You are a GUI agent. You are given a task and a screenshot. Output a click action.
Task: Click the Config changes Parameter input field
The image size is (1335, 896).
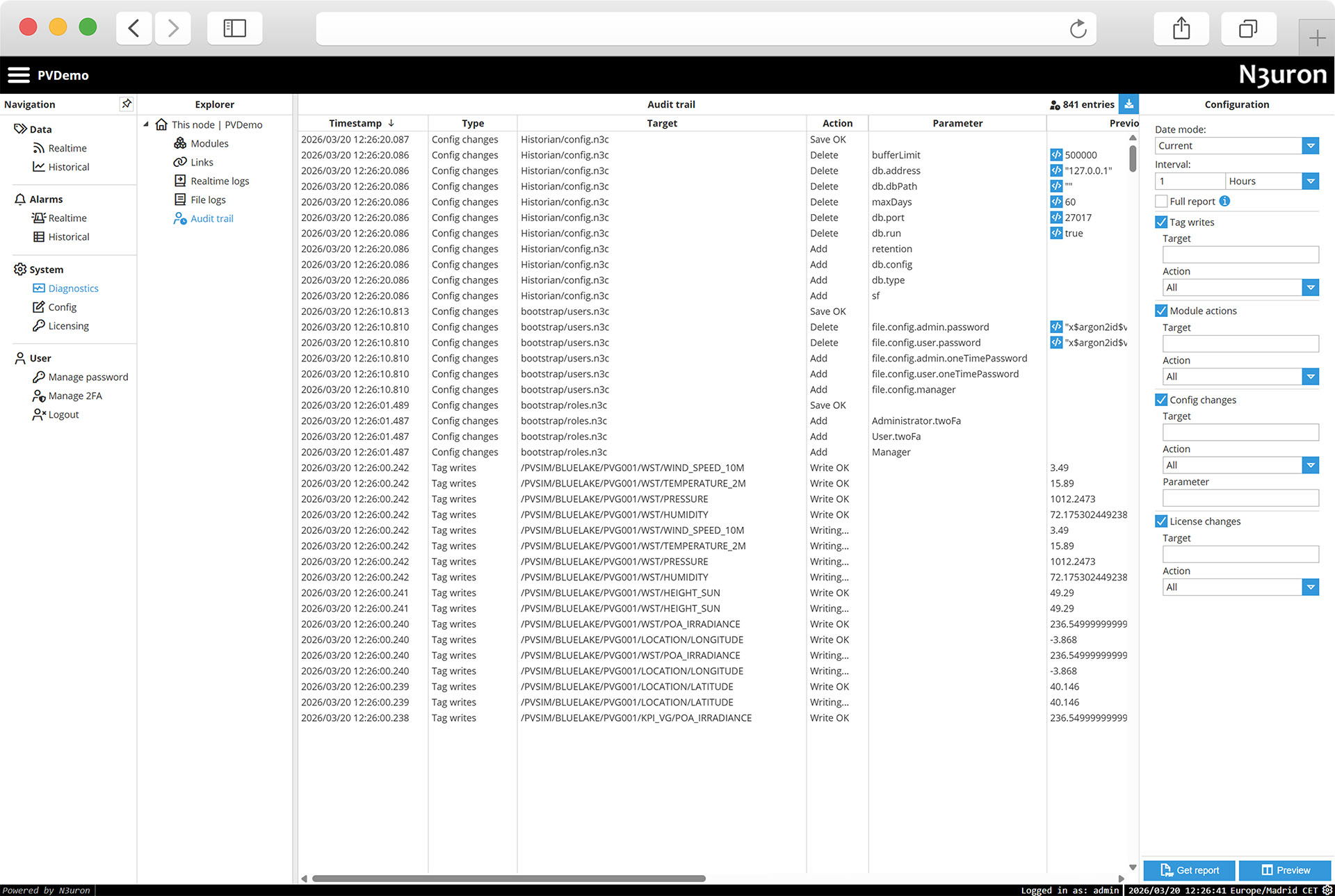1240,498
